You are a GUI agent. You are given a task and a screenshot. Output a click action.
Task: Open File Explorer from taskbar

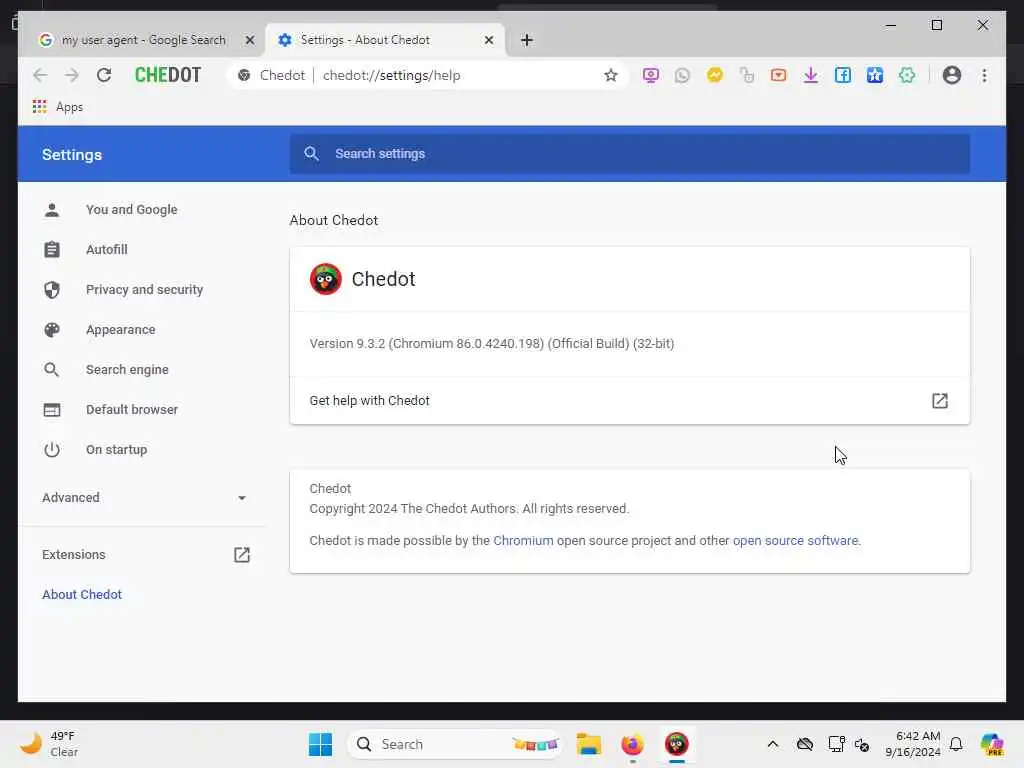(x=588, y=744)
